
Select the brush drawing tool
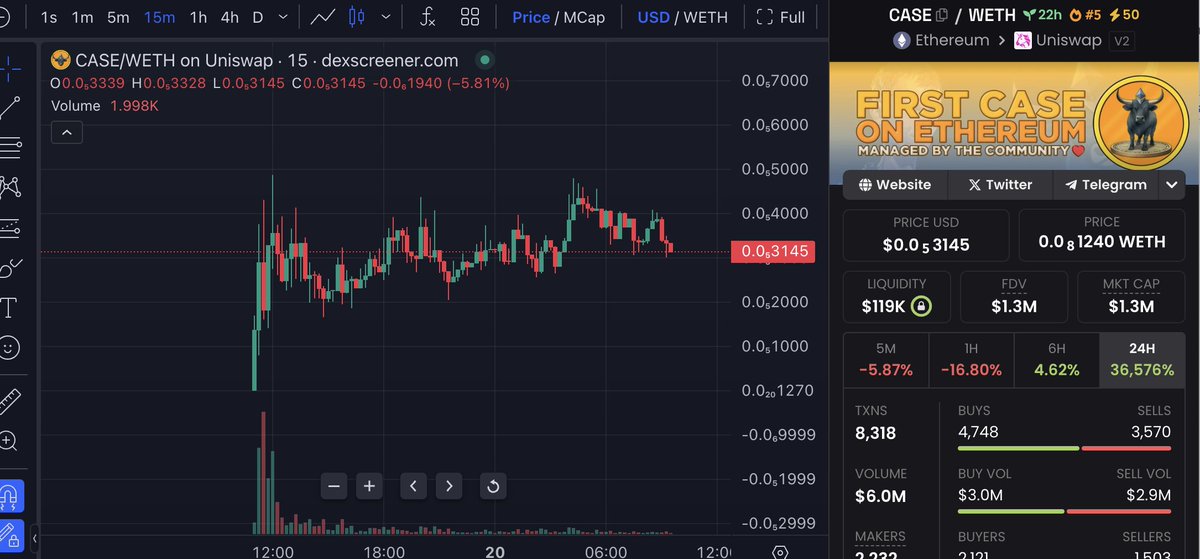[x=10, y=267]
